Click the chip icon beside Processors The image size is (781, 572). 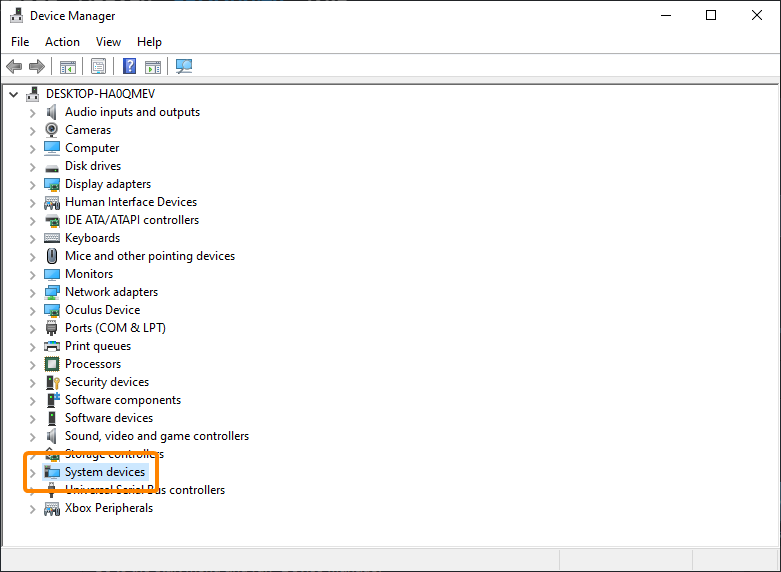[x=52, y=364]
